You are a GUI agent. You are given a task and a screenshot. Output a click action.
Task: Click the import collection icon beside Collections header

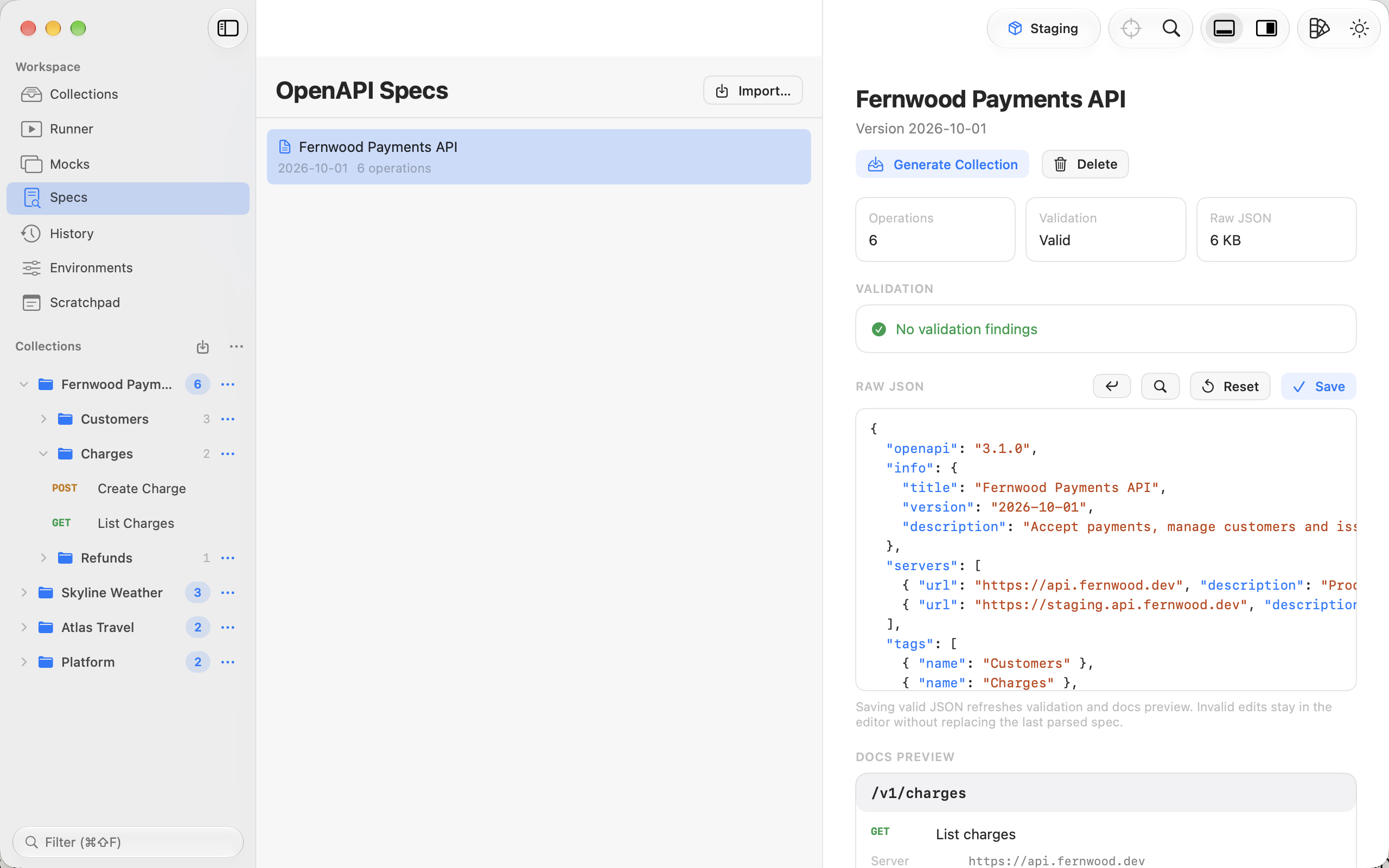pos(202,347)
